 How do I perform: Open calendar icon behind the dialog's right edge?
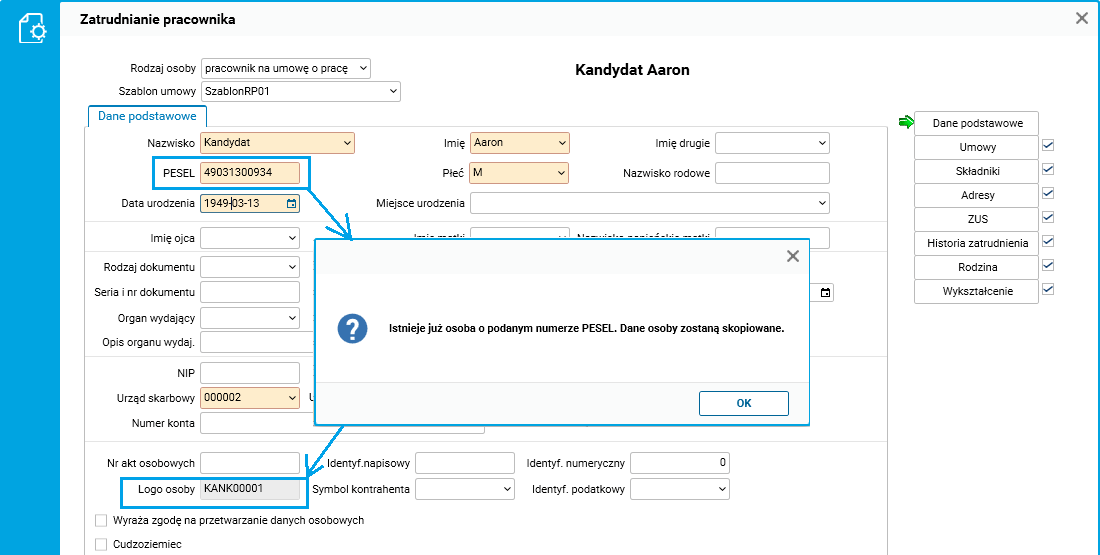point(826,292)
